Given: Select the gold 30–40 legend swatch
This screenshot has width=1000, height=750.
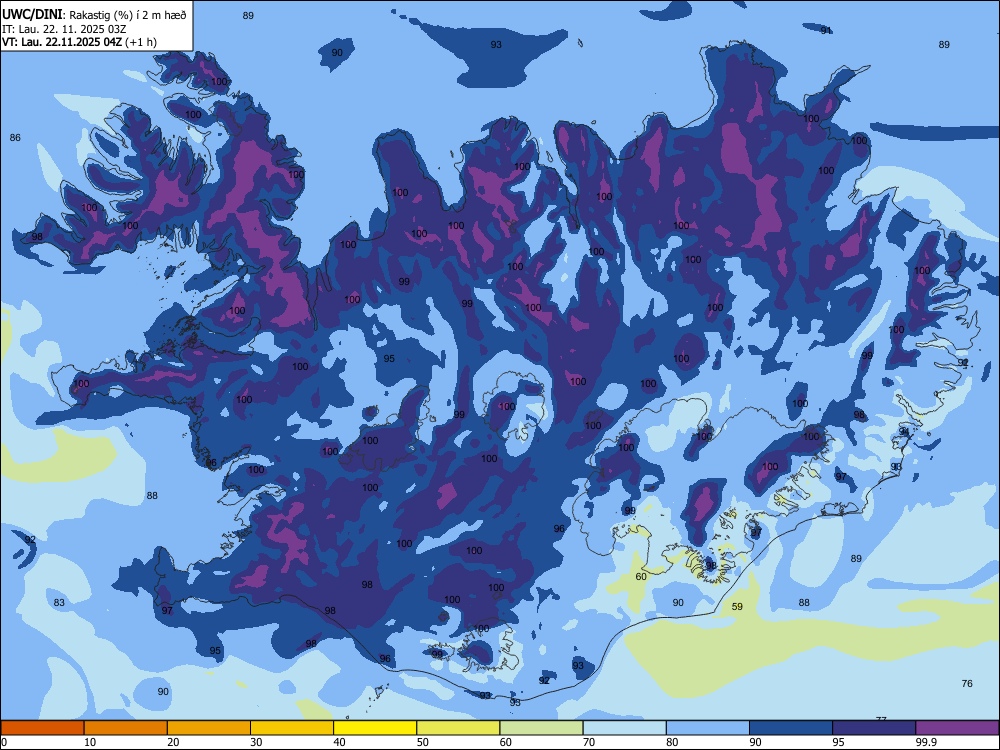Looking at the screenshot, I should pyautogui.click(x=292, y=728).
